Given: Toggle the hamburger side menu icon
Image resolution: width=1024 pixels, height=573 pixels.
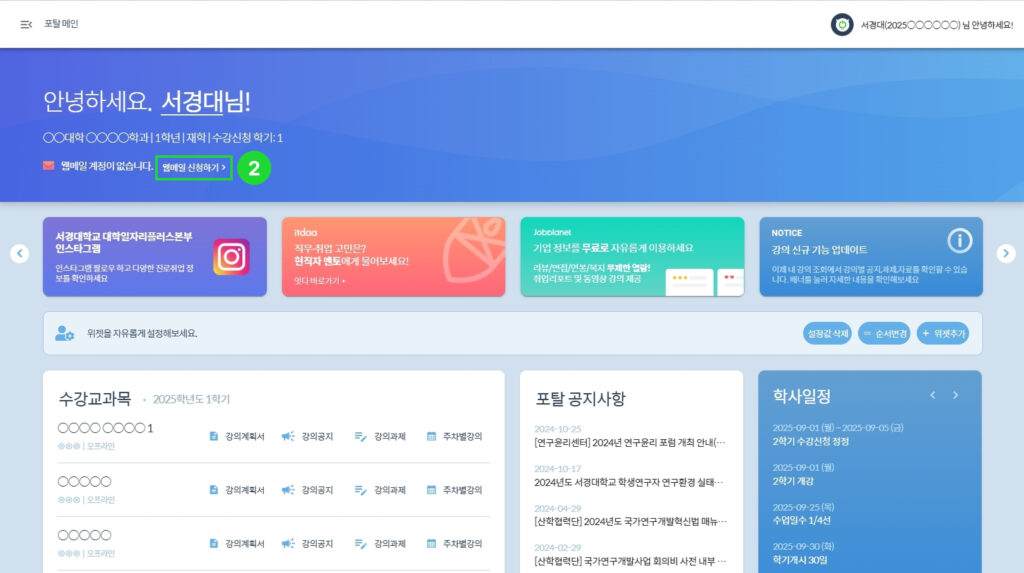Looking at the screenshot, I should (x=26, y=24).
